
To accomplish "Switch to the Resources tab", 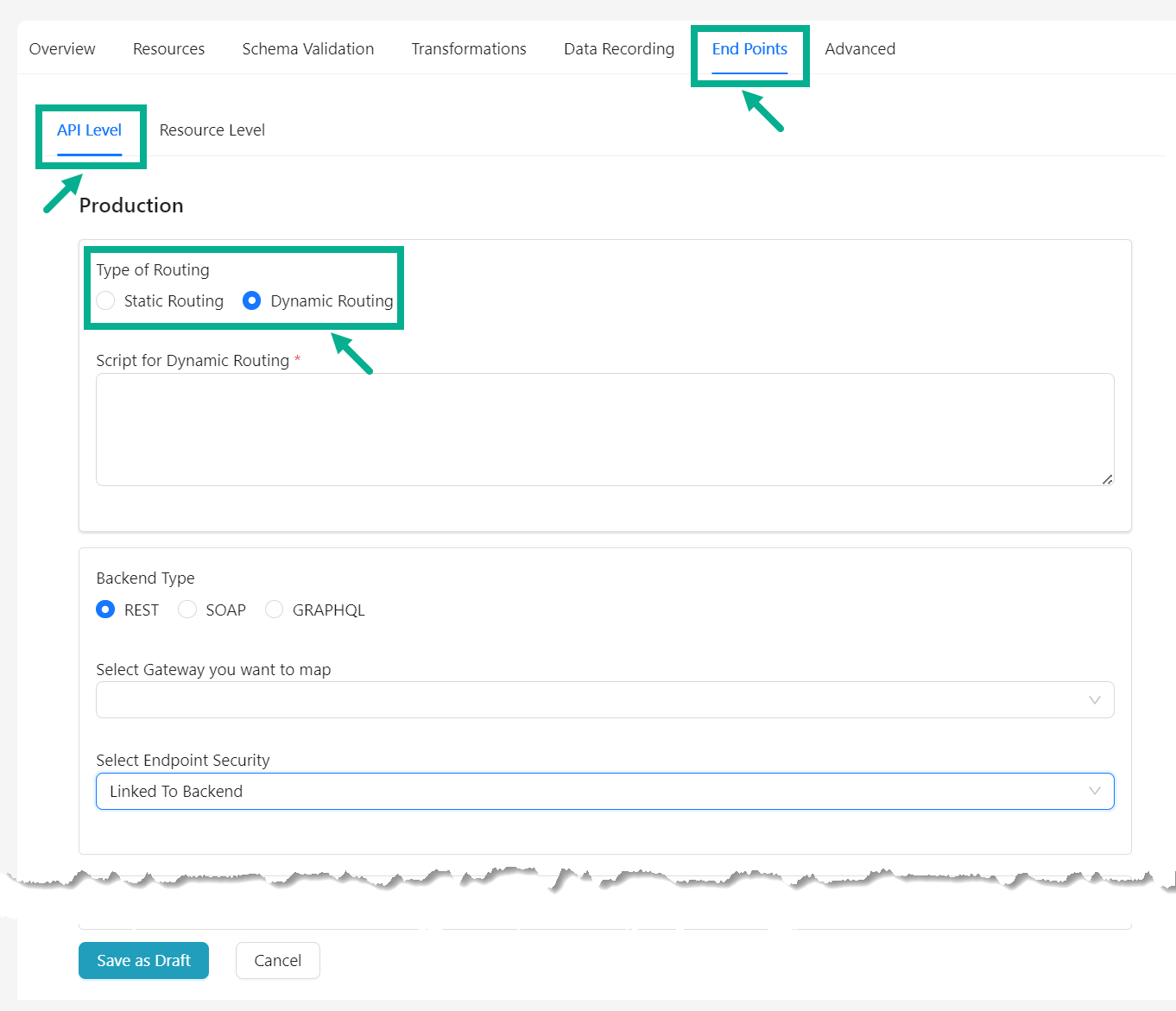I will click(168, 49).
